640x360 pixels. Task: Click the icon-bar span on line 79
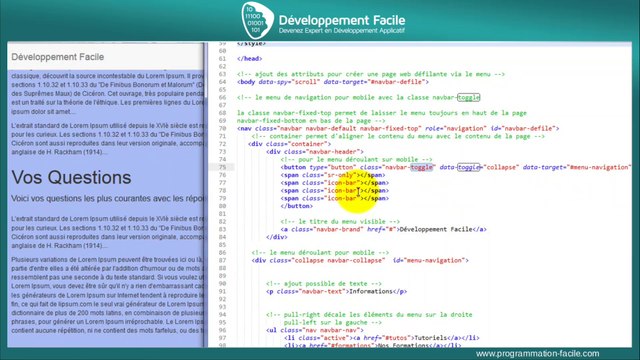point(335,198)
